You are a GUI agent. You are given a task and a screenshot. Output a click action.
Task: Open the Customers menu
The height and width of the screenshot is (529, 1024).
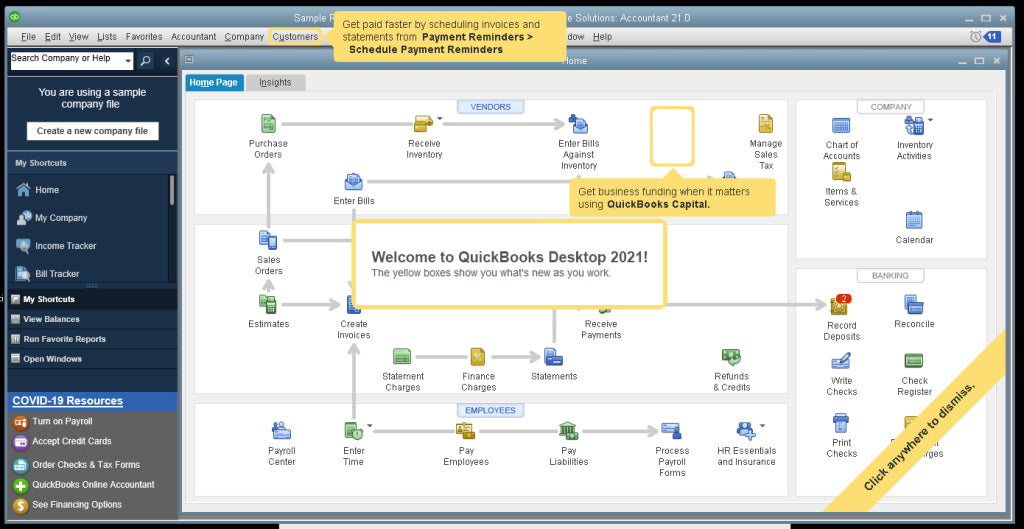(x=295, y=37)
